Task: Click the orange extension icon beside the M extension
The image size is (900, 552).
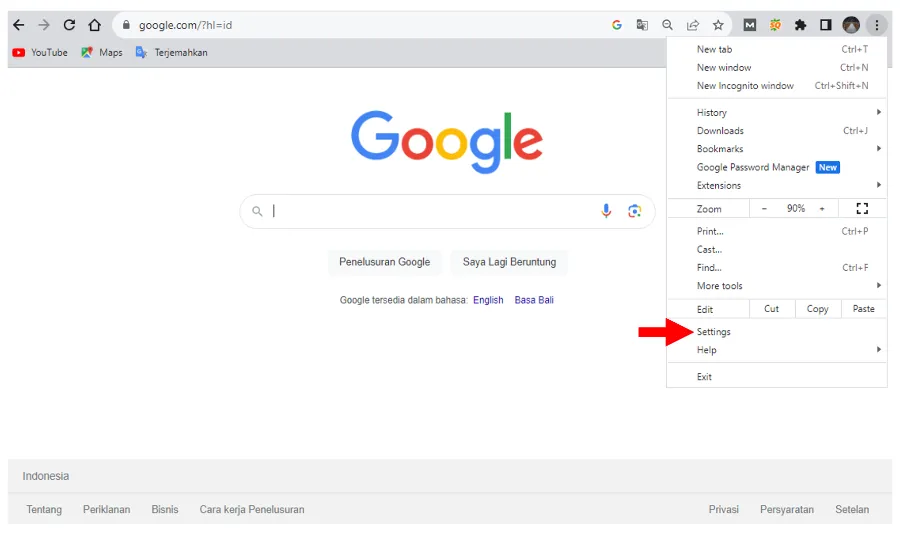Action: (775, 25)
